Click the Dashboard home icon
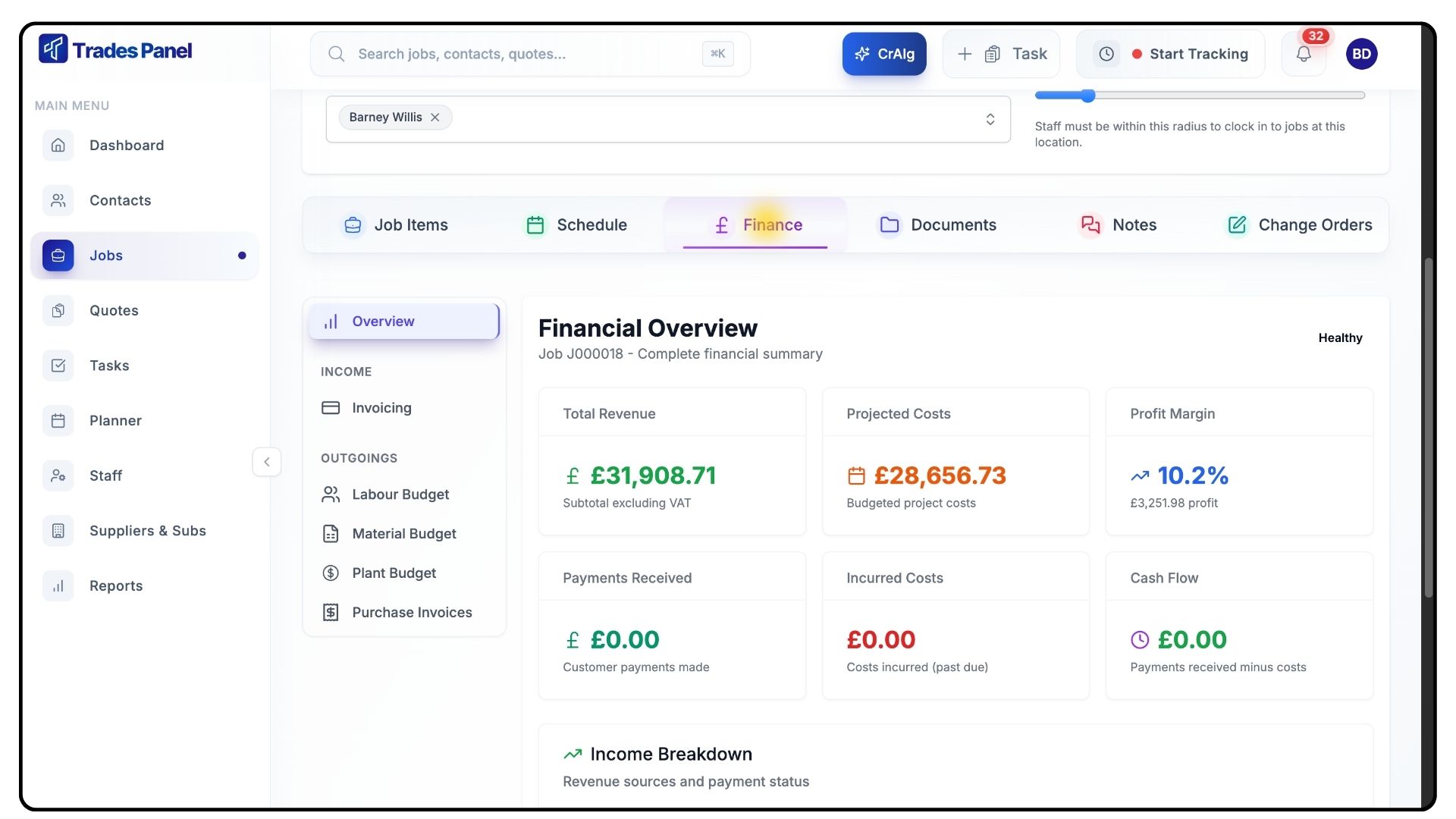1456x819 pixels. point(58,146)
